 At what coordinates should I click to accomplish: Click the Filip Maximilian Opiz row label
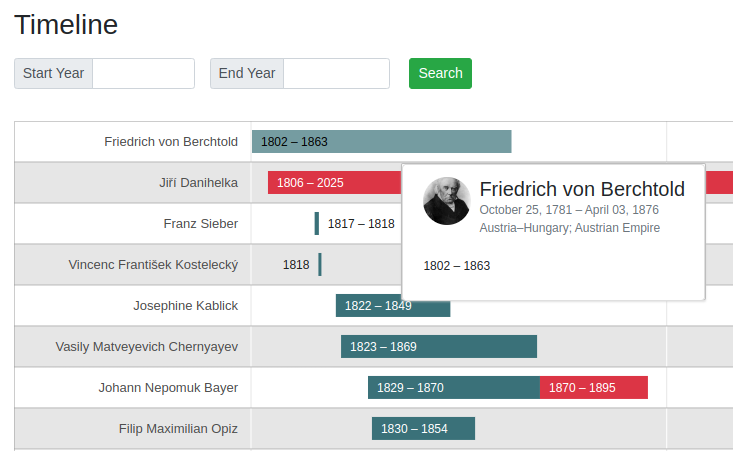(x=178, y=429)
